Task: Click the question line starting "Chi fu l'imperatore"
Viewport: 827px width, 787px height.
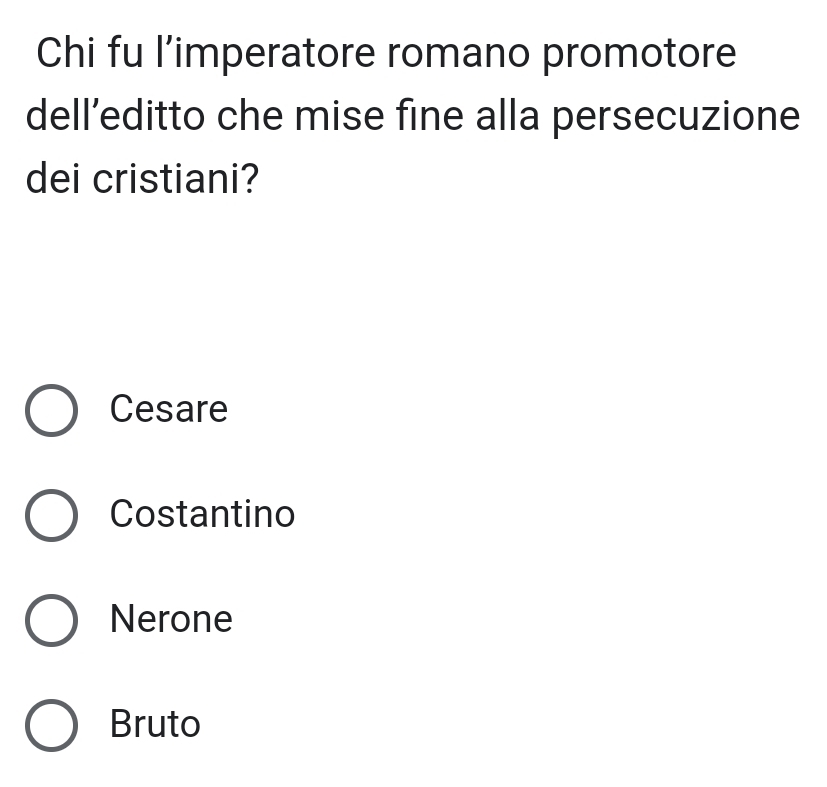Action: click(x=386, y=54)
